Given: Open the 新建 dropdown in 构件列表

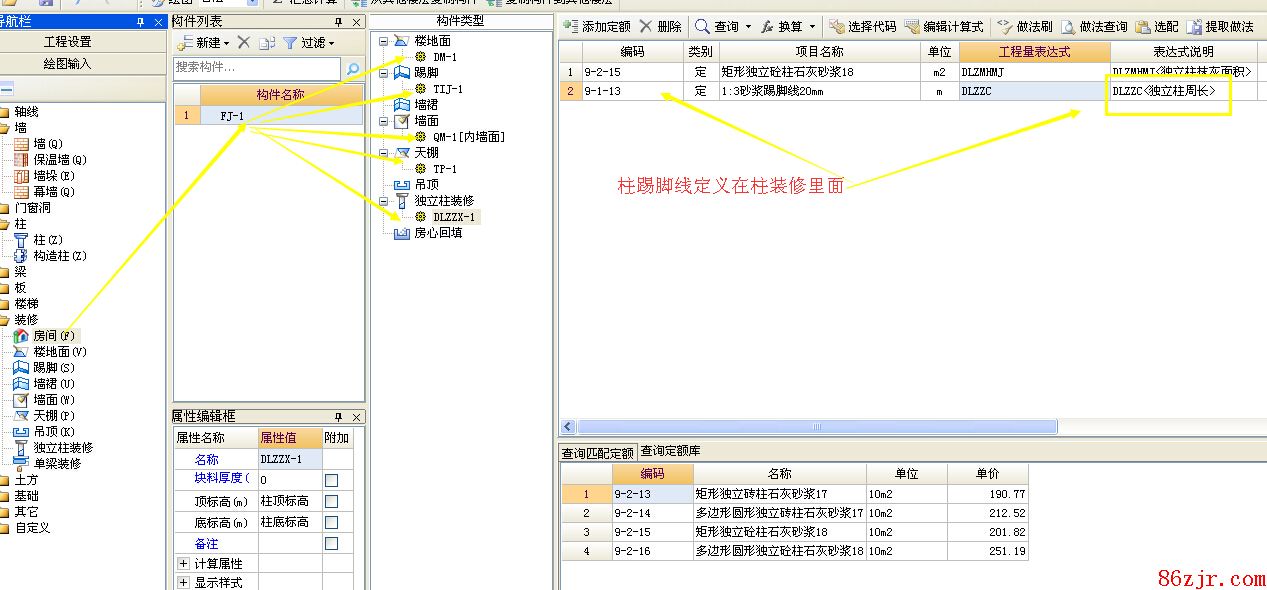Looking at the screenshot, I should [x=226, y=43].
